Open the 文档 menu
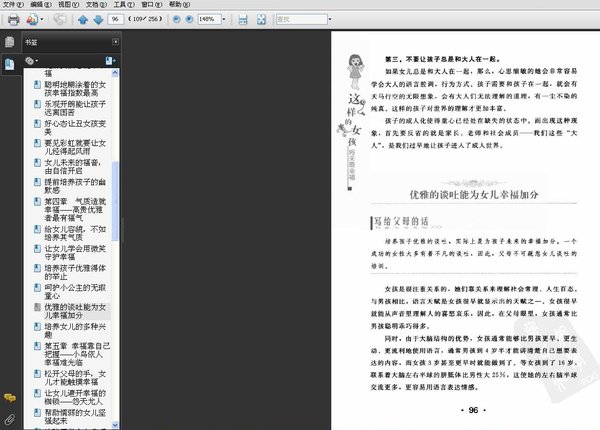 tap(96, 5)
